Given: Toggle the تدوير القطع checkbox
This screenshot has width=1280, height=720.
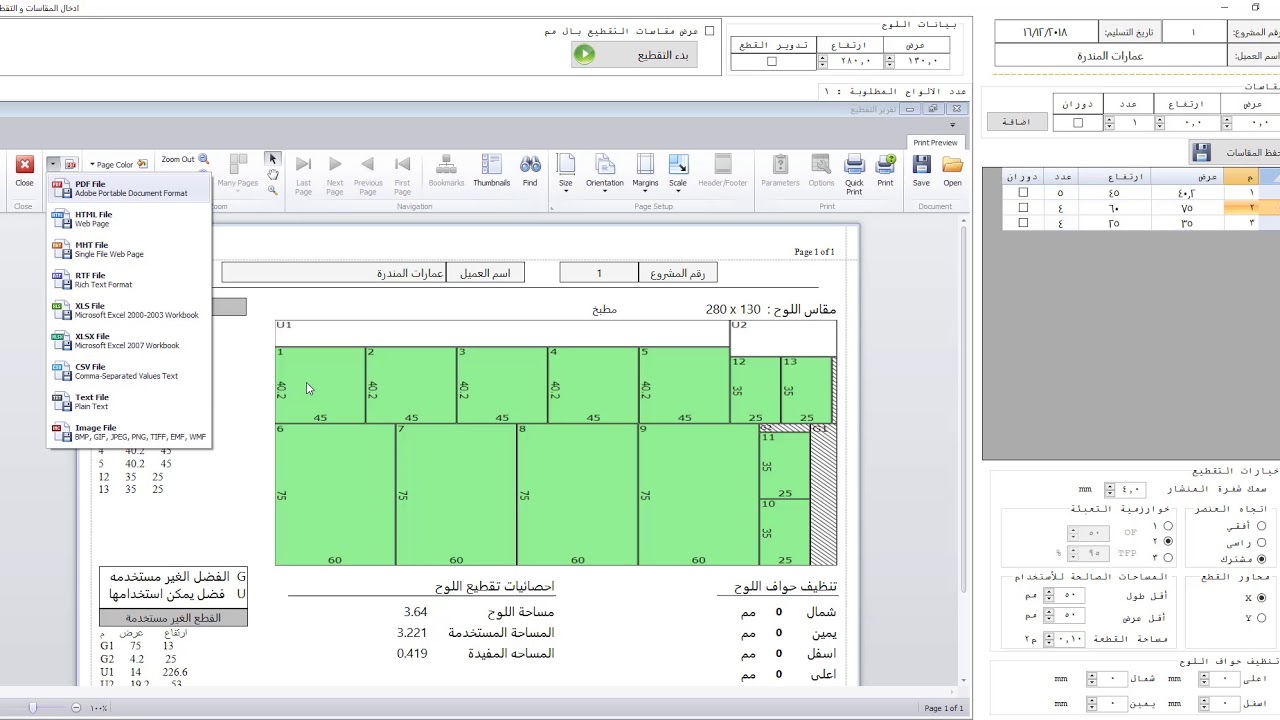Looking at the screenshot, I should [x=771, y=62].
